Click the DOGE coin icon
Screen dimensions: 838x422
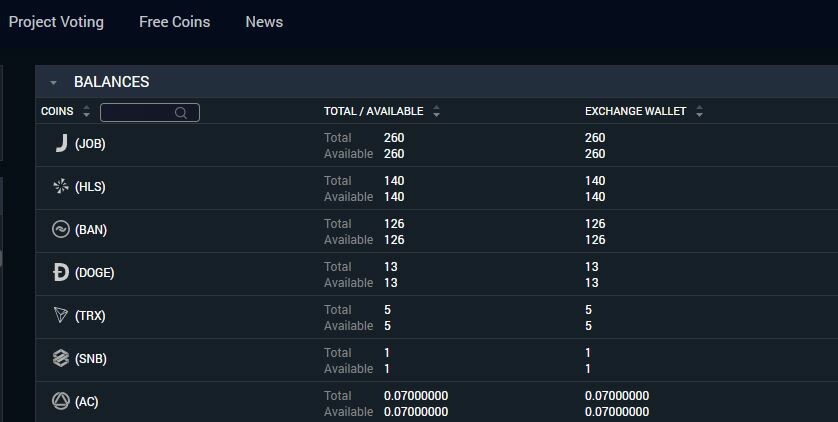61,273
